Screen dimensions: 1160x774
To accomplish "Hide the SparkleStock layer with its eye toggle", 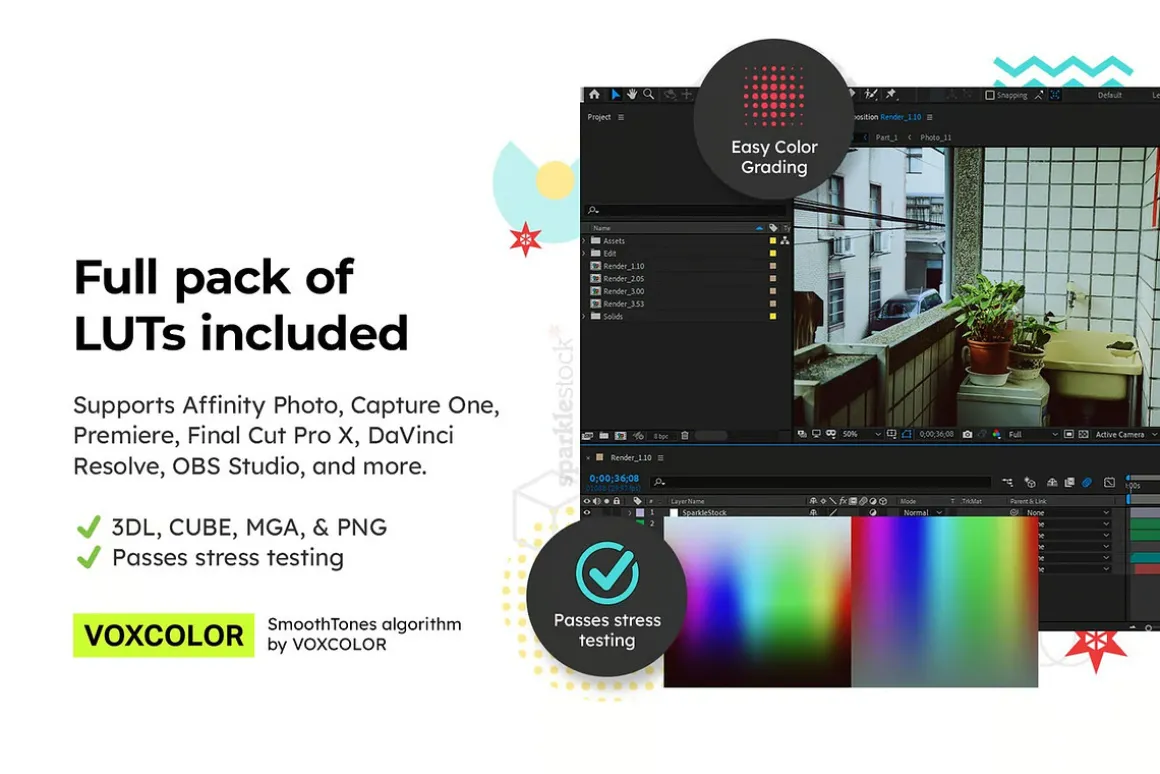I will [587, 512].
